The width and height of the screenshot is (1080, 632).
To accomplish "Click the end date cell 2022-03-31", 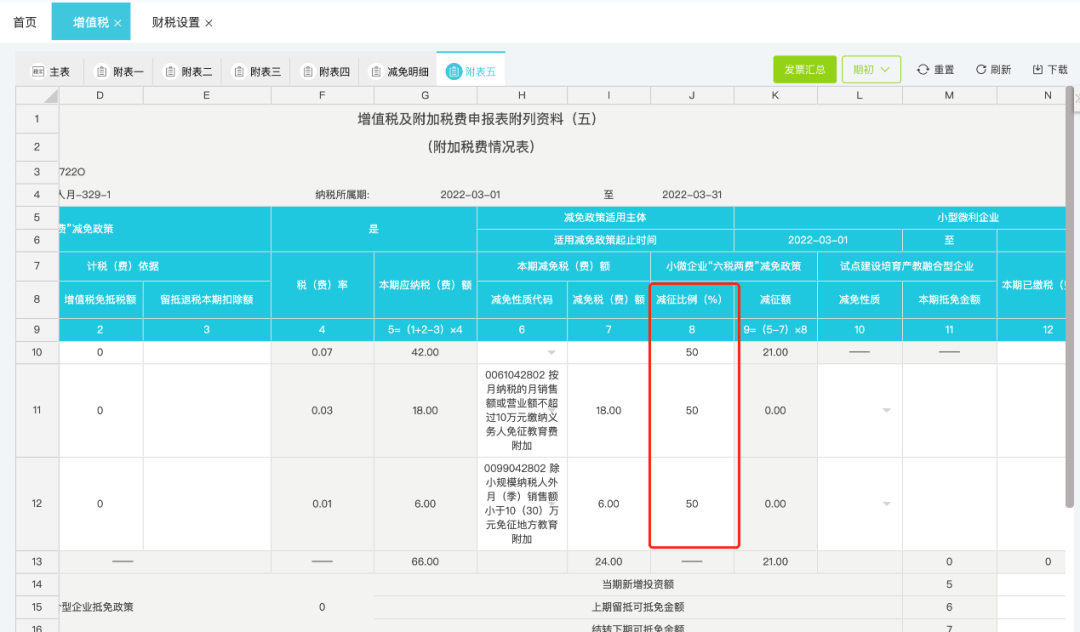I will [x=692, y=195].
